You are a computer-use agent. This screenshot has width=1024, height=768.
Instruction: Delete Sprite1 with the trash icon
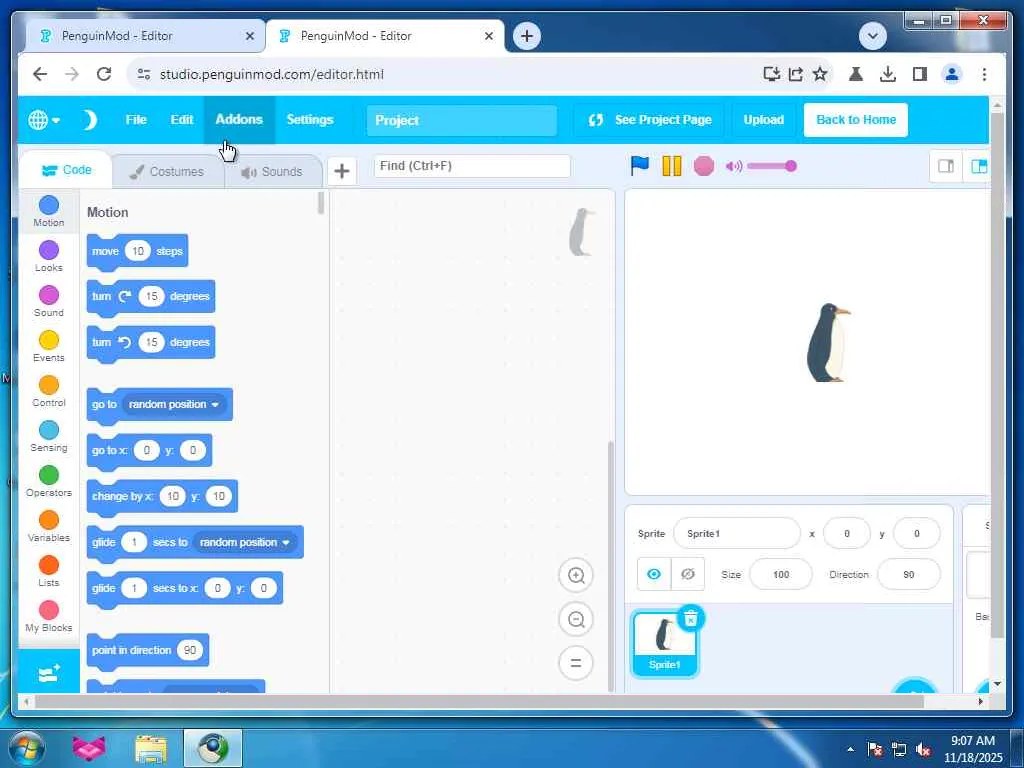coord(691,617)
